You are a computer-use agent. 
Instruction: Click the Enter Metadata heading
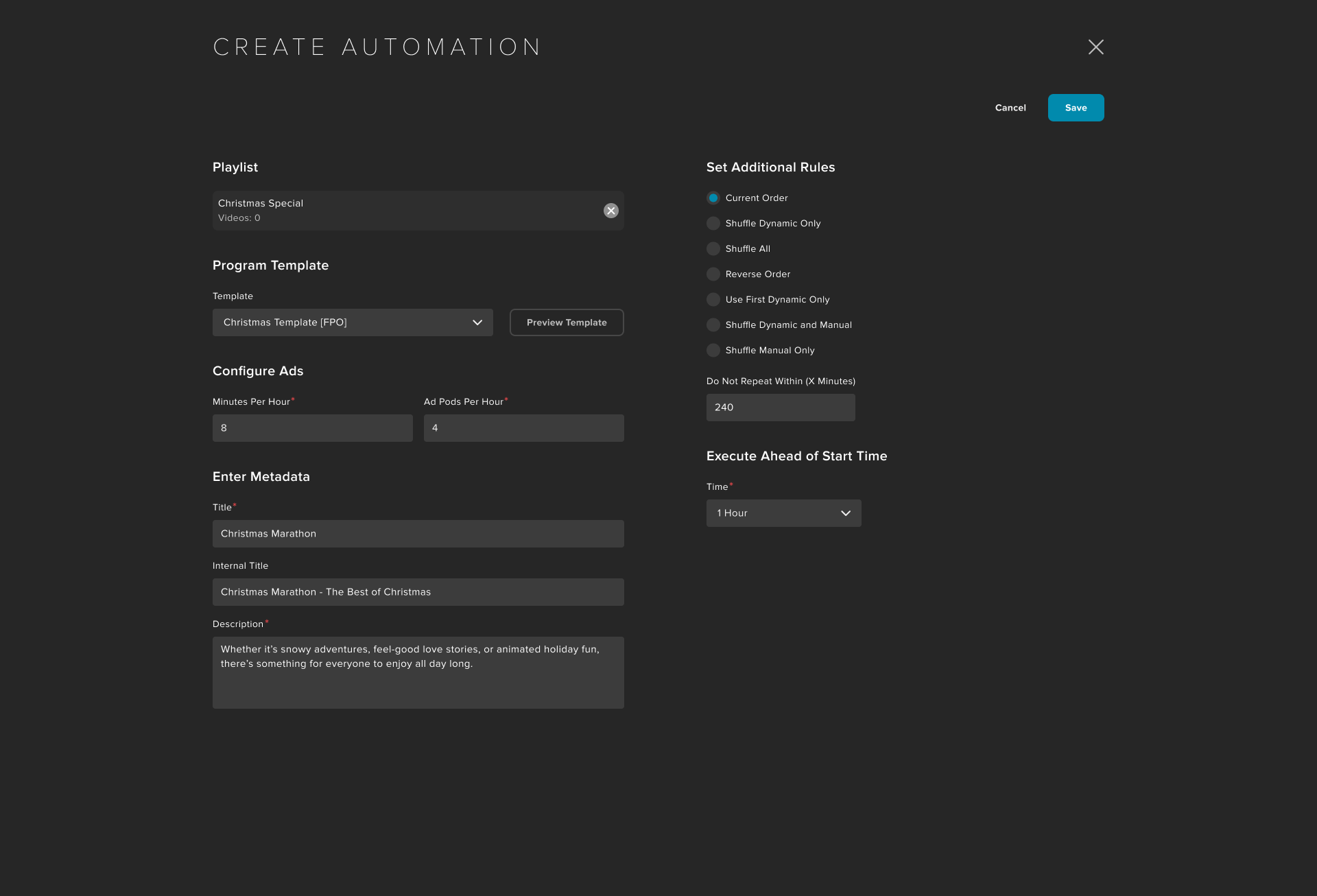point(261,477)
